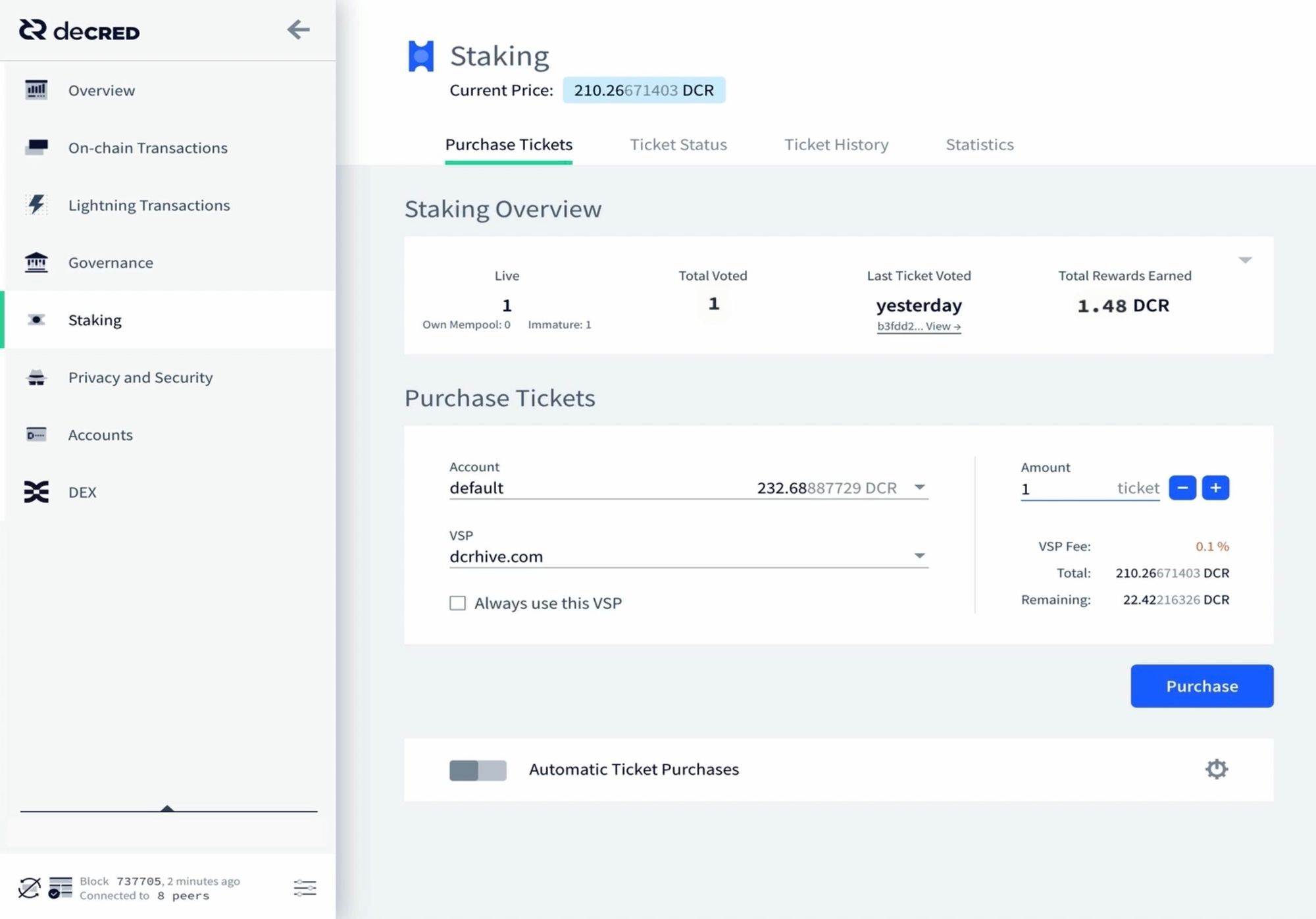Open the VSP dcrhive.com dropdown

tap(919, 556)
